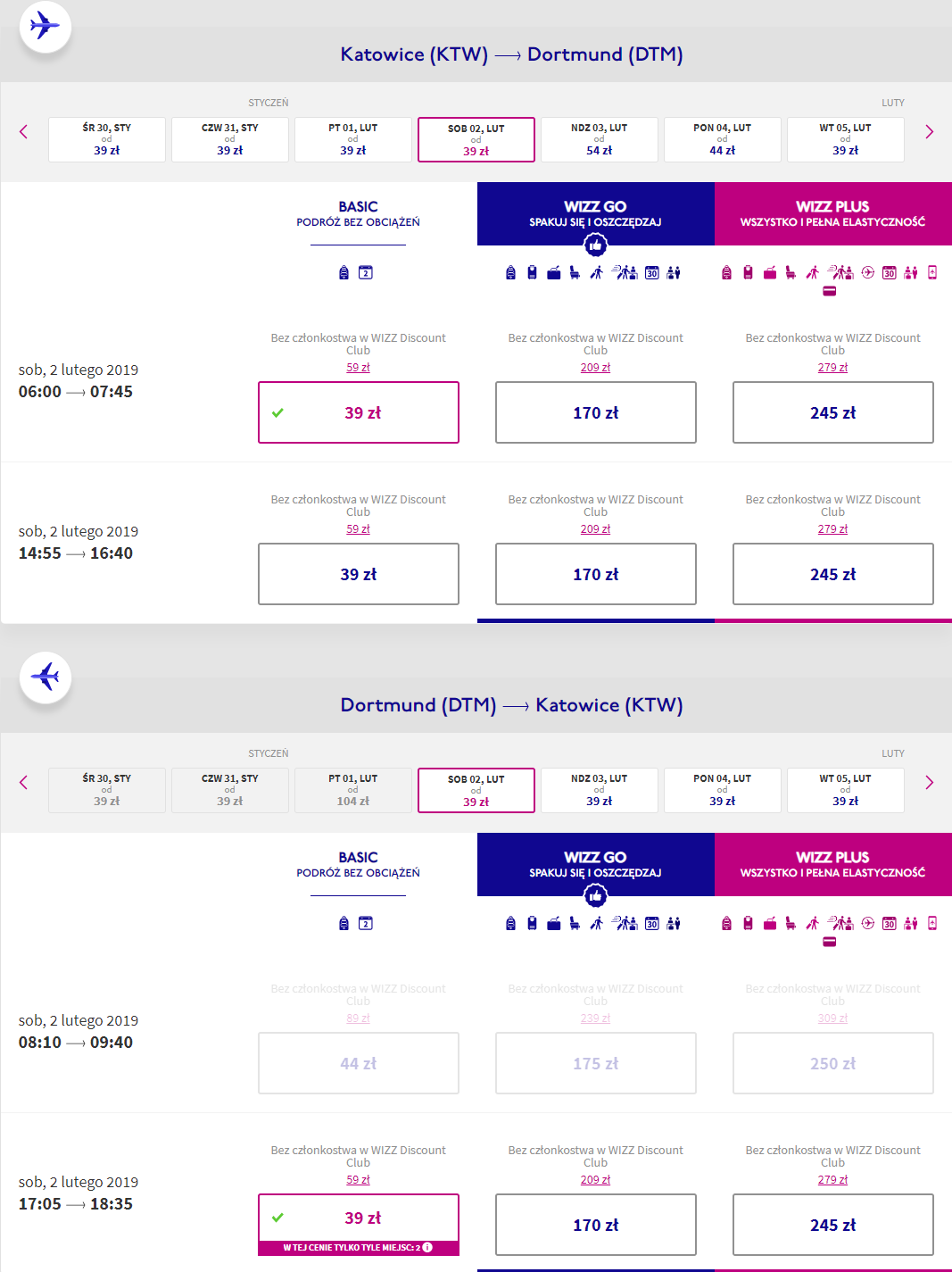The width and height of the screenshot is (952, 1272).
Task: Click the thumbs-up badge on return WIZZ GO
Action: coord(595,894)
